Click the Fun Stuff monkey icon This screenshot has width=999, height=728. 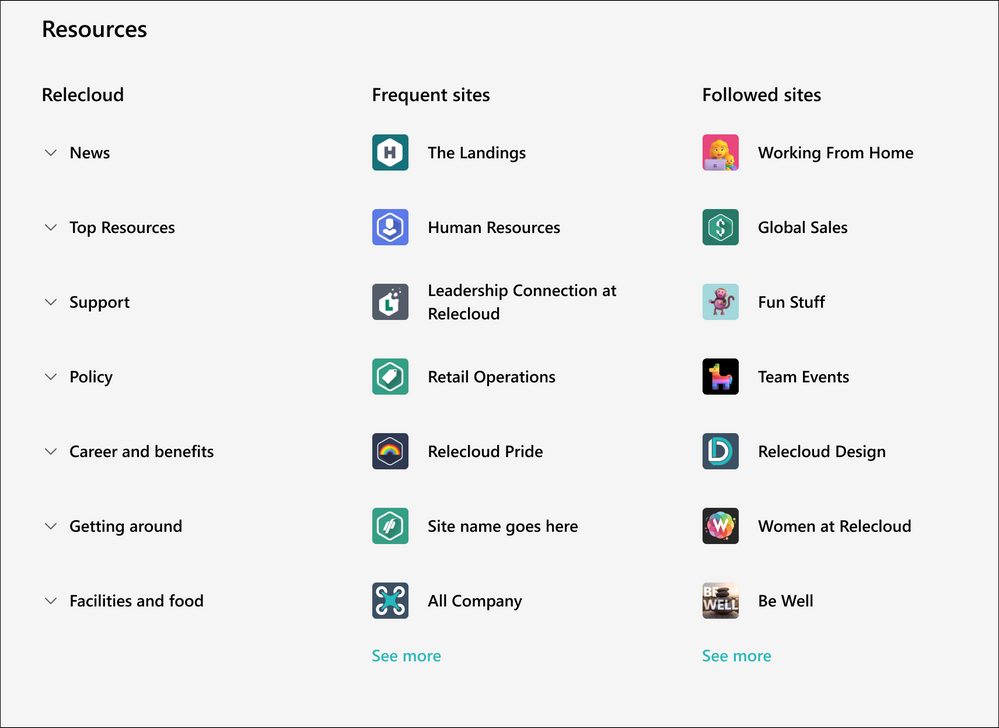tap(720, 302)
